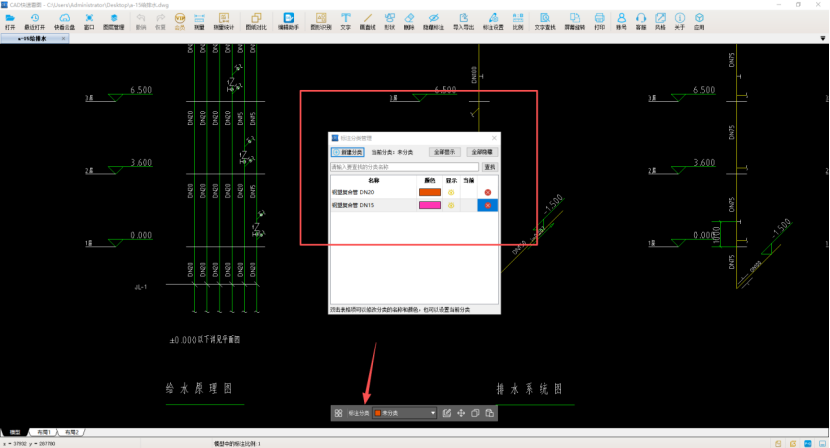Select the 删除 eraser tool

[410, 20]
